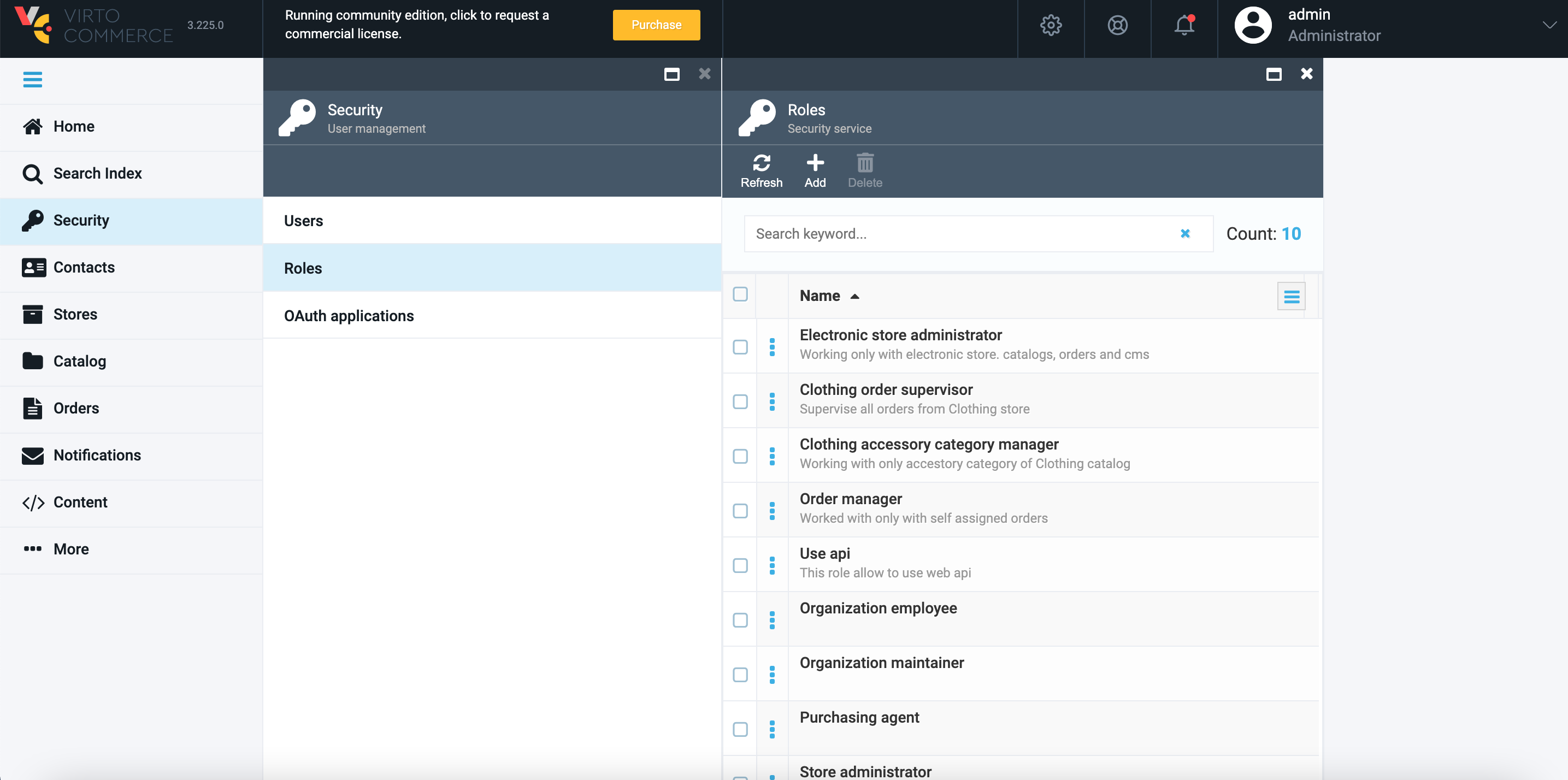This screenshot has width=1568, height=780.
Task: Open OAuth applications section
Action: pos(349,316)
